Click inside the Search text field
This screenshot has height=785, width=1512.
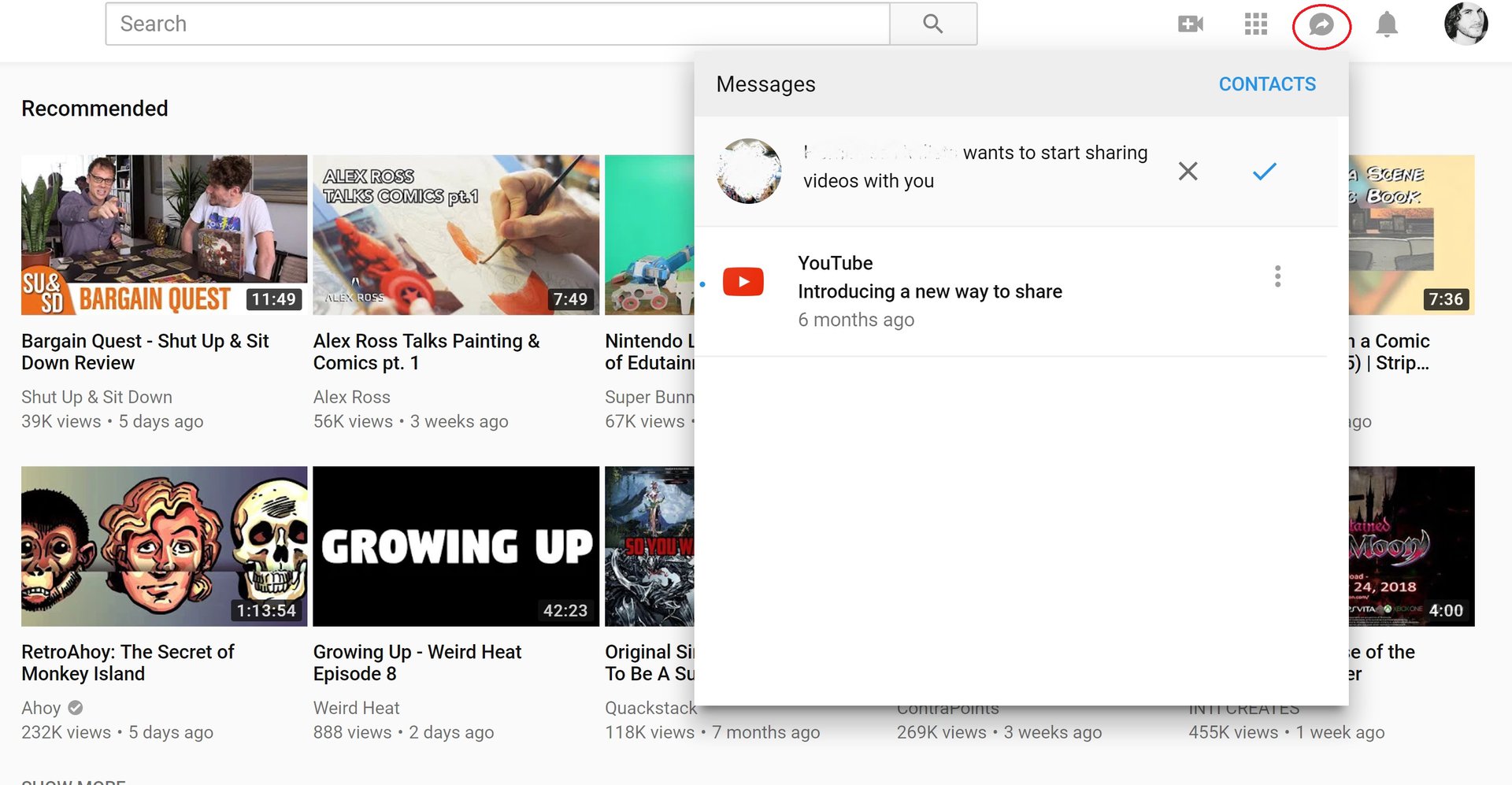coord(498,24)
